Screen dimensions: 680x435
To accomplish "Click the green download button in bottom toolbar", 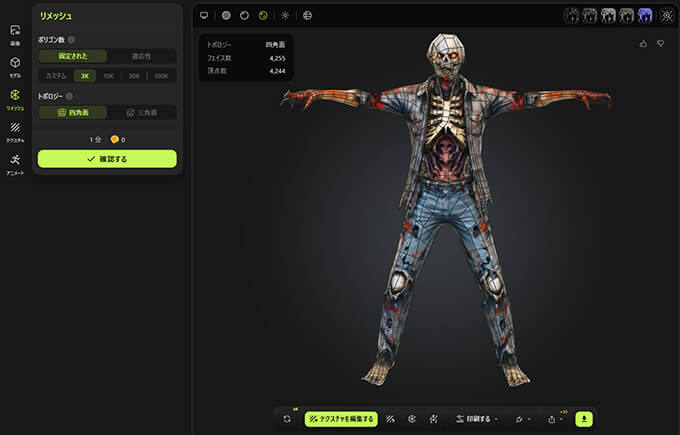I will coord(585,419).
